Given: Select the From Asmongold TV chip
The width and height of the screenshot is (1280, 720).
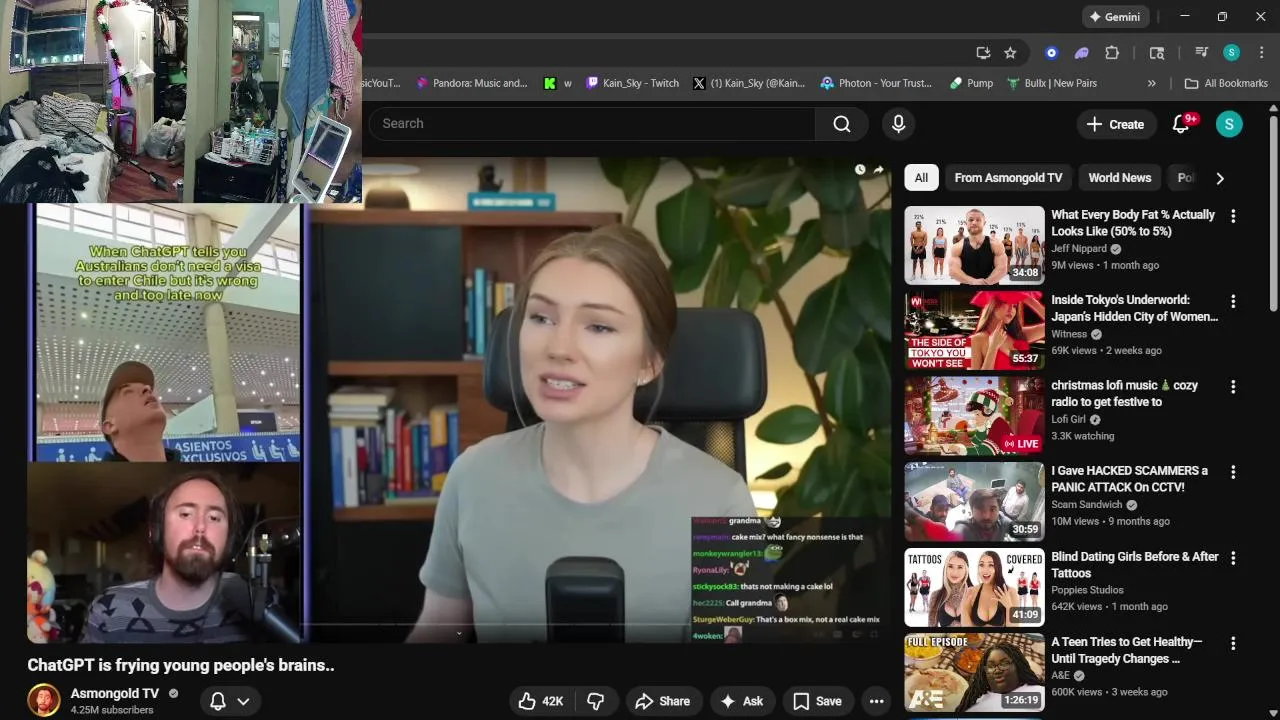Looking at the screenshot, I should tap(1008, 178).
